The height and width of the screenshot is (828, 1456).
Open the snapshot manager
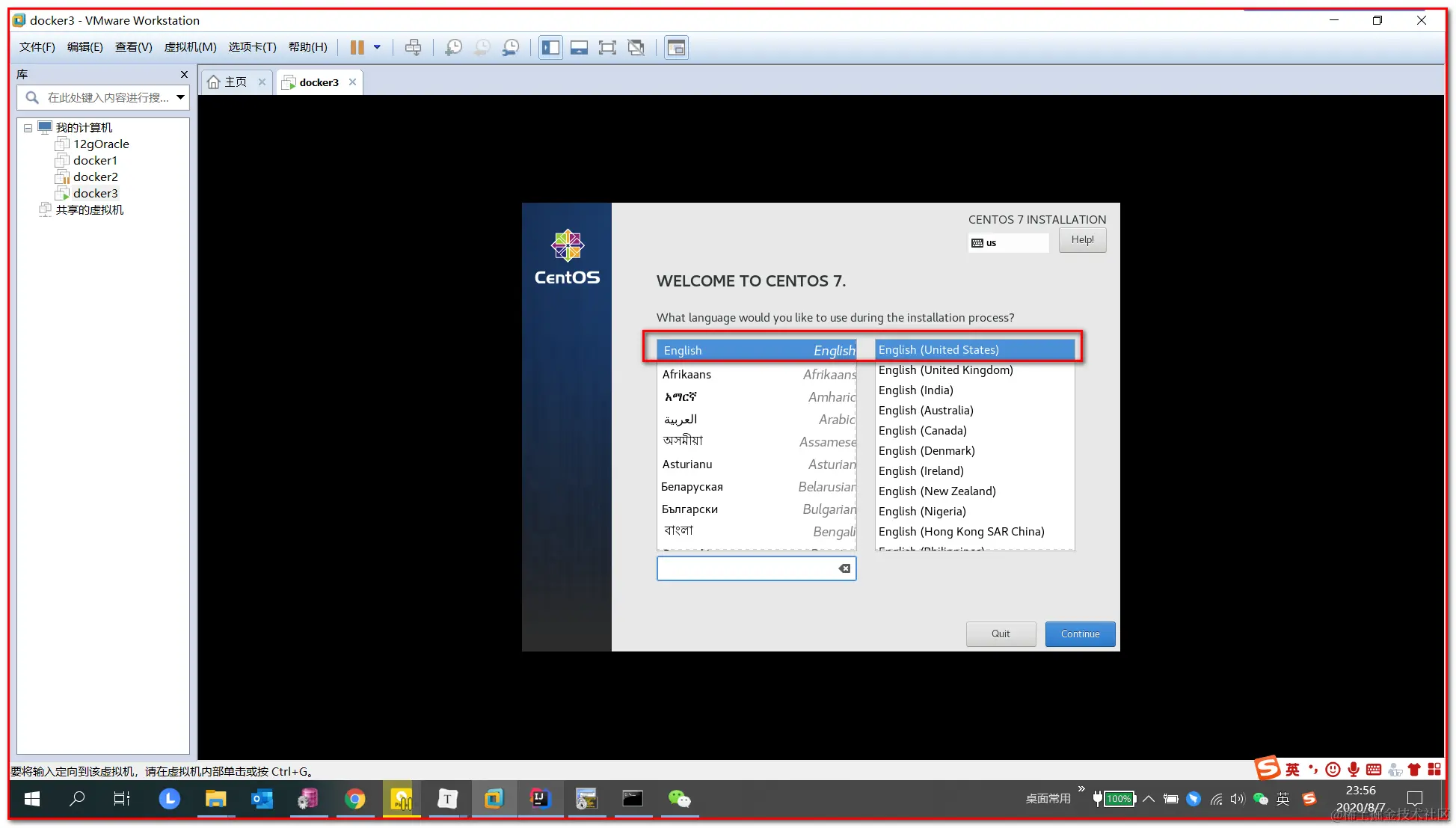(x=511, y=47)
